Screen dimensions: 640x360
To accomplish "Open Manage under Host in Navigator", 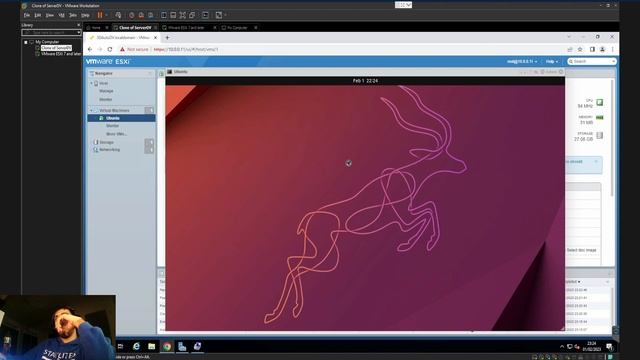I will click(106, 91).
